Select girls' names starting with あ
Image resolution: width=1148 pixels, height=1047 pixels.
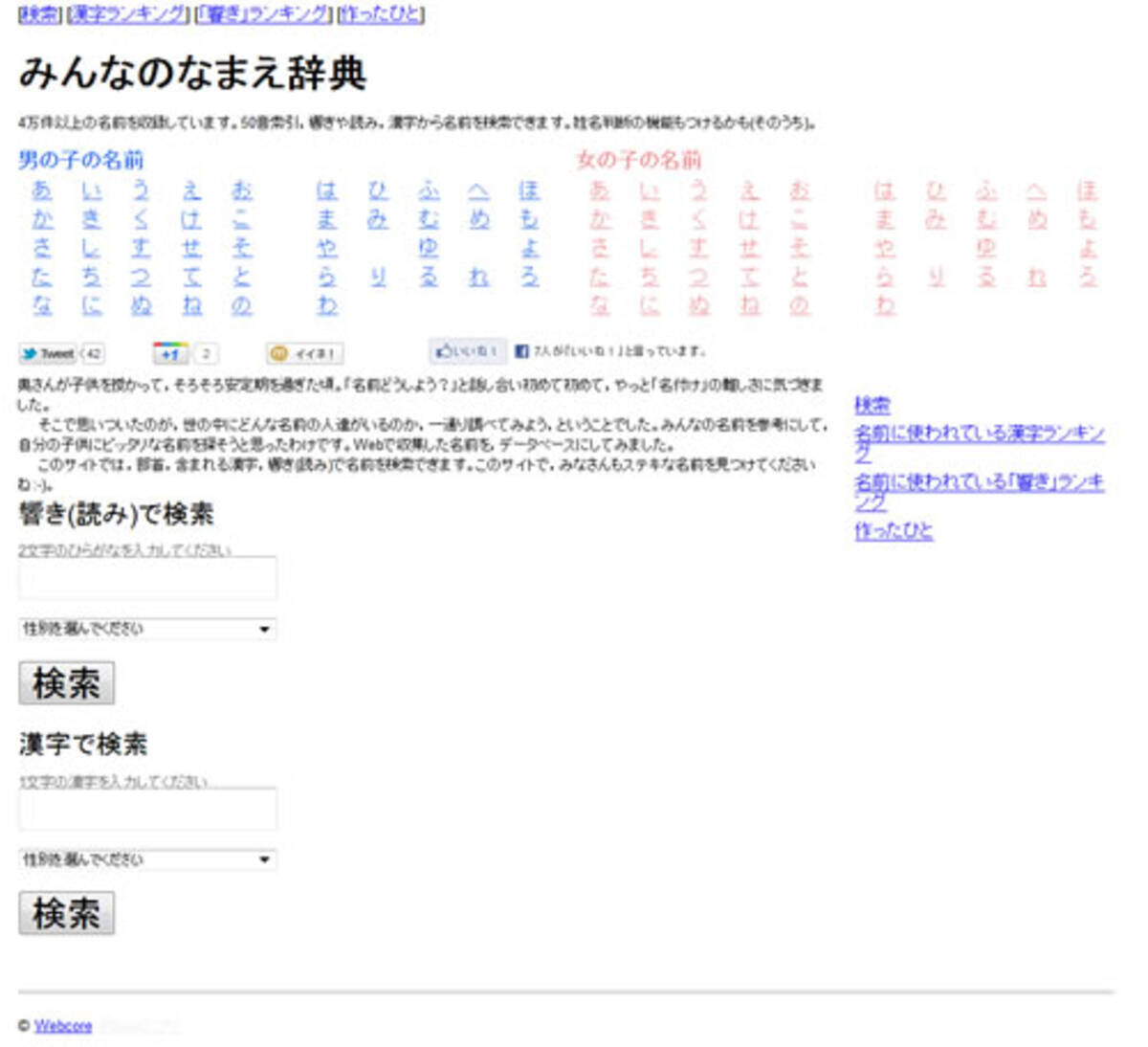click(599, 189)
